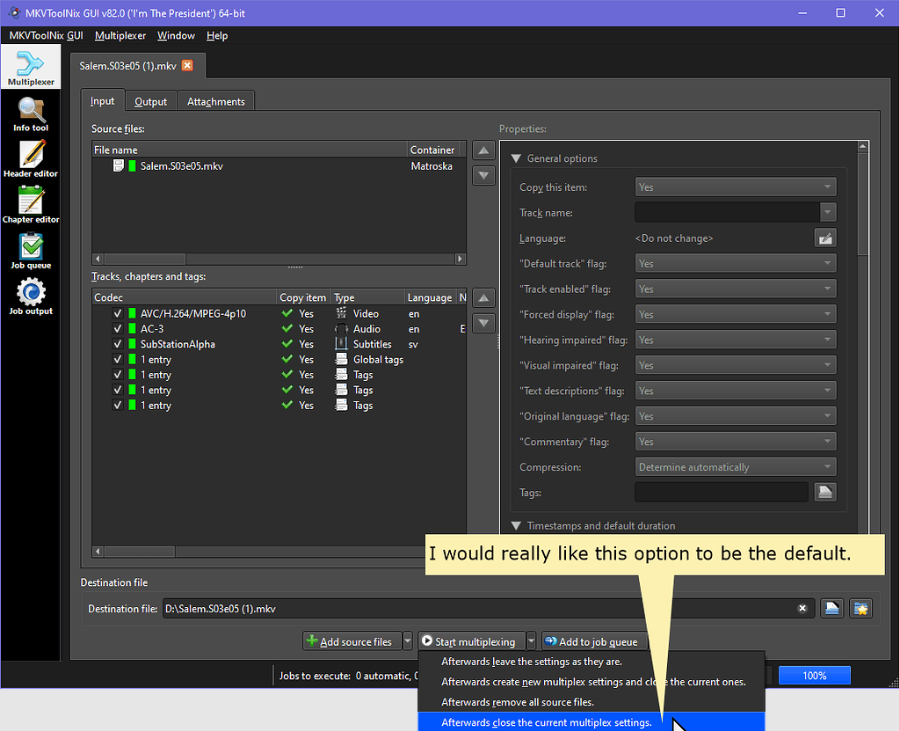Select "Afterwards close the current multiplex settings"
Screen dimensions: 899x731
546,722
